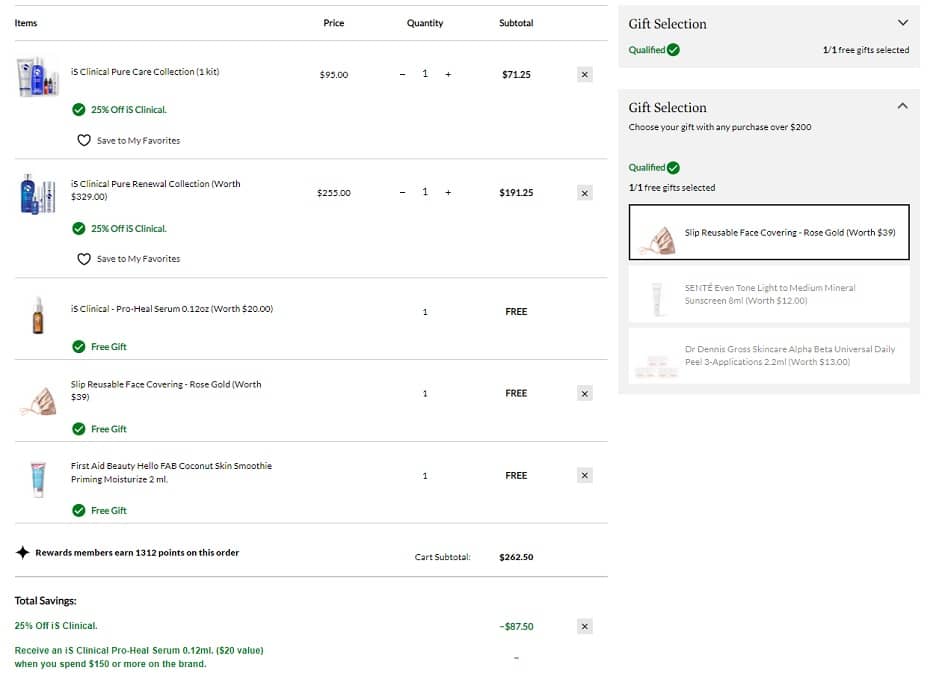The width and height of the screenshot is (939, 700).
Task: Click the First Aid Beauty product thumbnail
Action: pos(37,477)
